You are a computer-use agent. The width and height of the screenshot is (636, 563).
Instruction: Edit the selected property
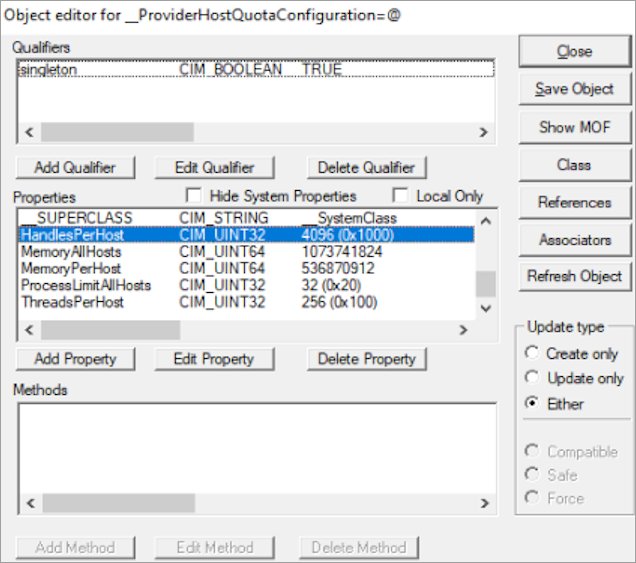215,359
